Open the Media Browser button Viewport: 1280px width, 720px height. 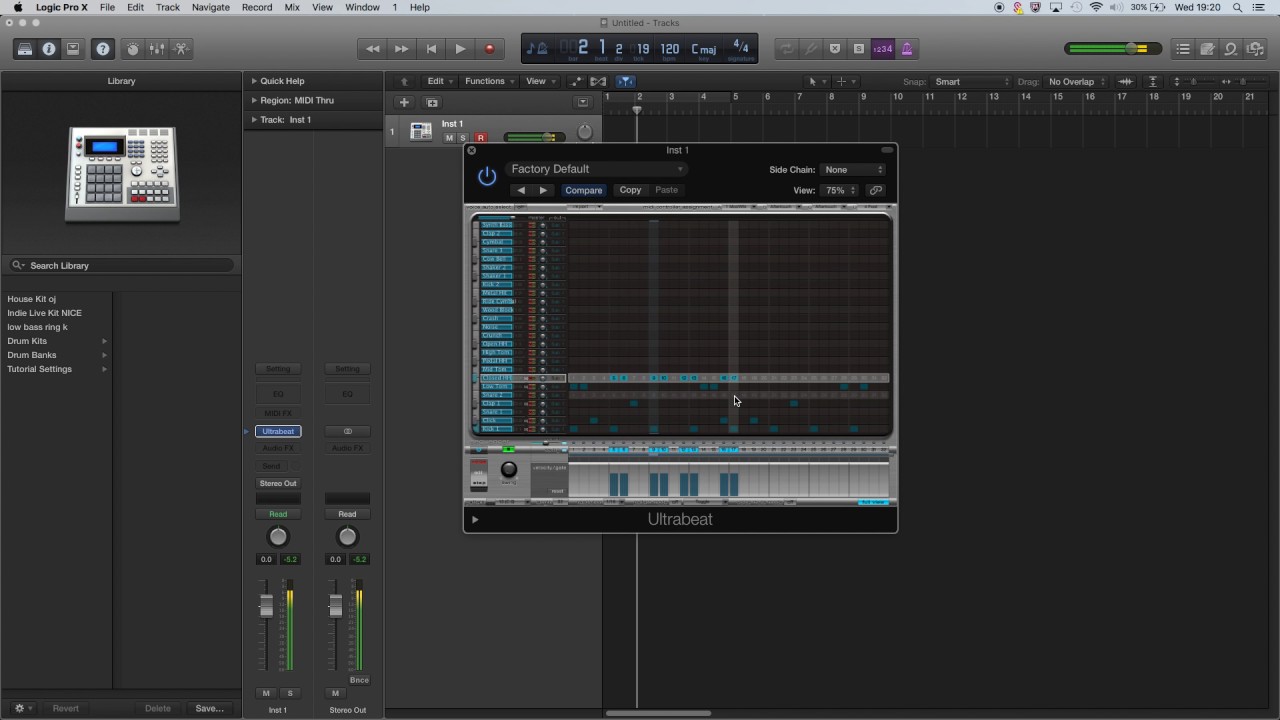click(1255, 49)
